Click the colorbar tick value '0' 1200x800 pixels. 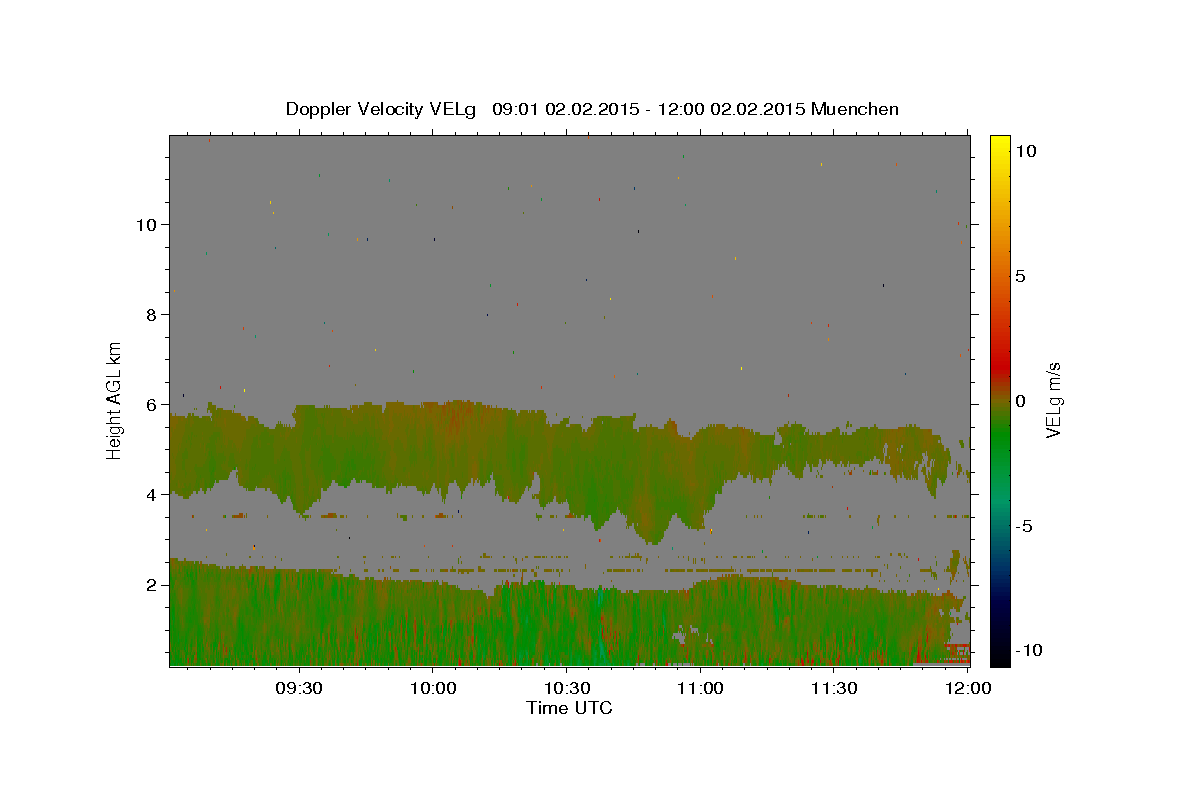(1020, 401)
